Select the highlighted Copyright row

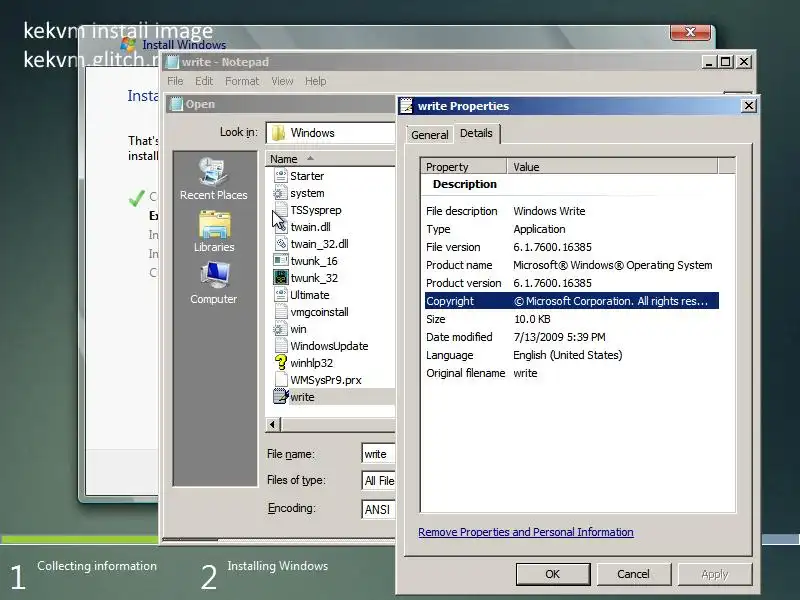[572, 301]
